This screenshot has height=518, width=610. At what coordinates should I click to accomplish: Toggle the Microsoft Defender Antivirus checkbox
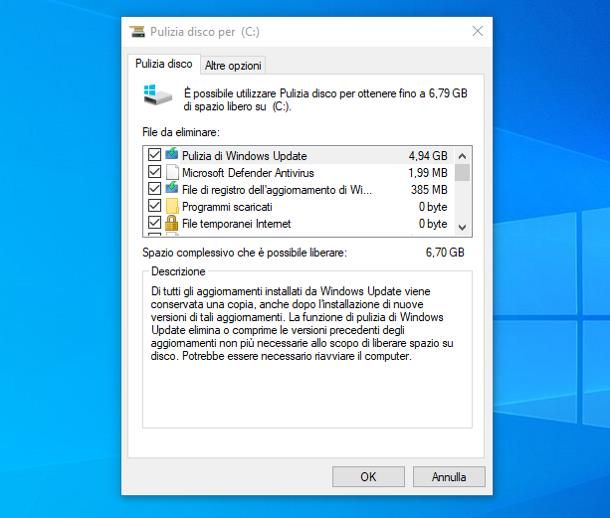[154, 172]
